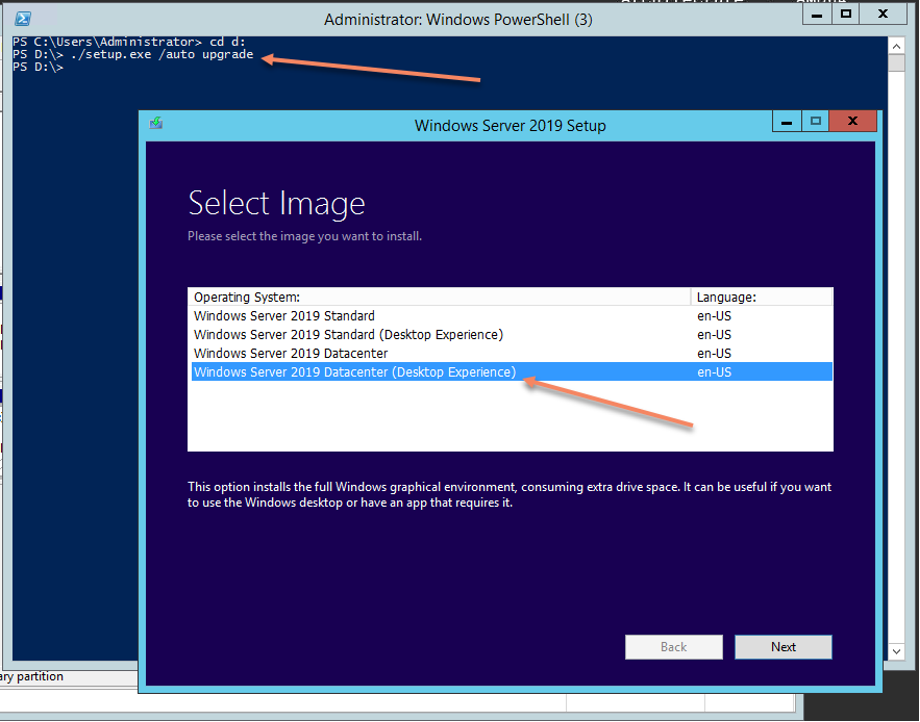
Task: Click the PowerShell icon in the title bar
Action: (21, 14)
